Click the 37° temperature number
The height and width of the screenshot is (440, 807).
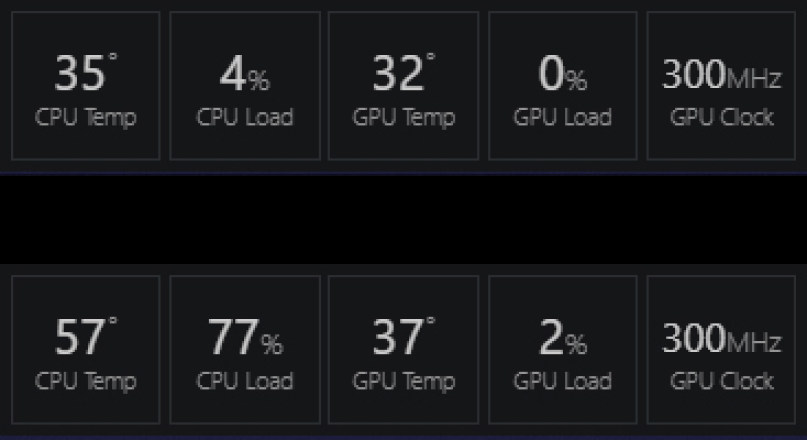(x=399, y=338)
